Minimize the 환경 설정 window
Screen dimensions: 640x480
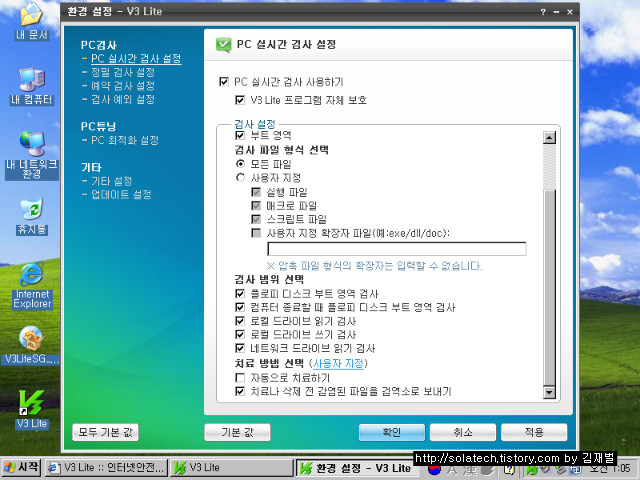pos(556,12)
